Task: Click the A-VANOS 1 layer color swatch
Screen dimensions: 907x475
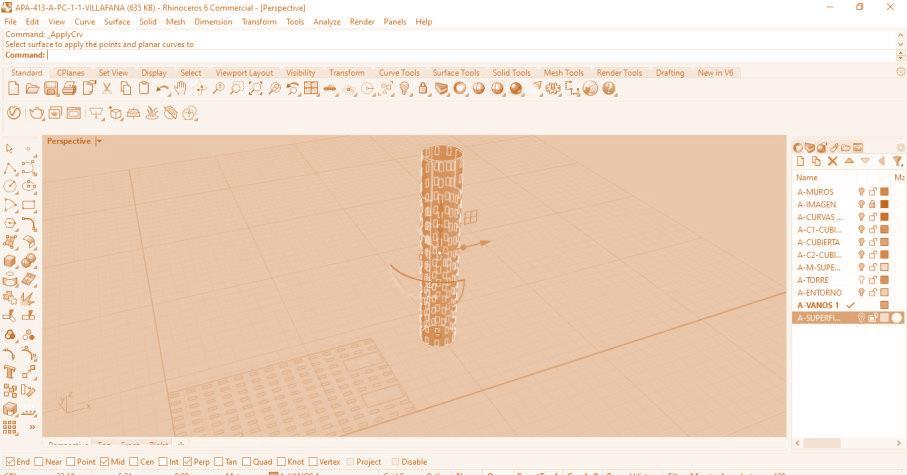Action: pos(884,305)
